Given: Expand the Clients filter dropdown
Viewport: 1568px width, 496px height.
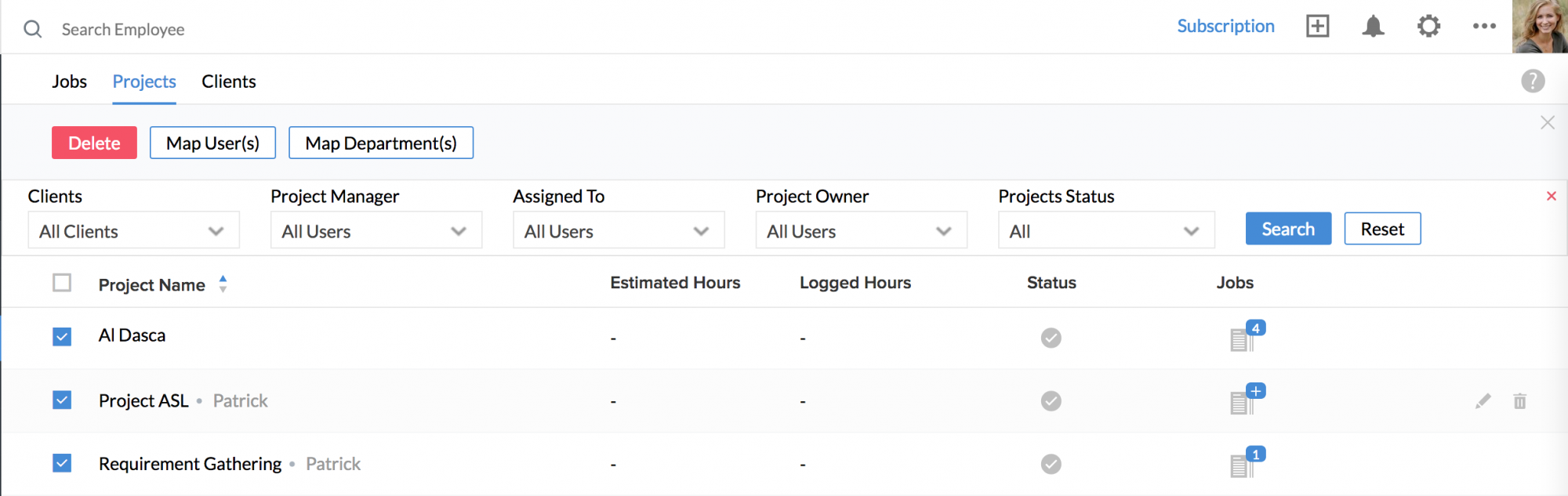Looking at the screenshot, I should pyautogui.click(x=133, y=231).
